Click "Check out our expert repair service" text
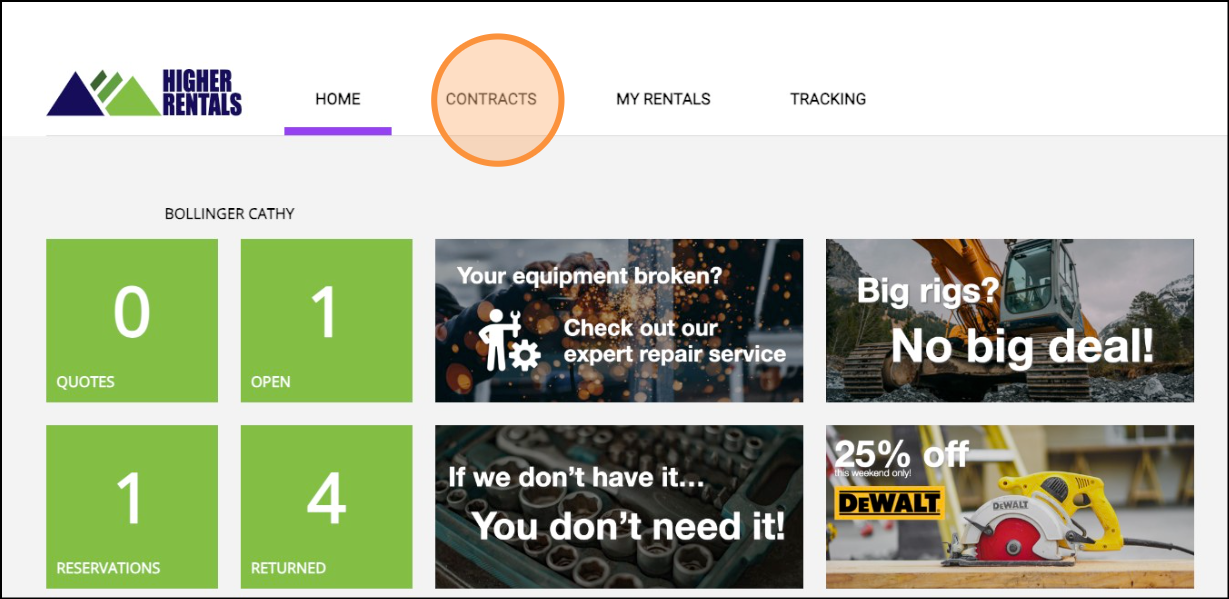This screenshot has width=1229, height=599. coord(674,341)
